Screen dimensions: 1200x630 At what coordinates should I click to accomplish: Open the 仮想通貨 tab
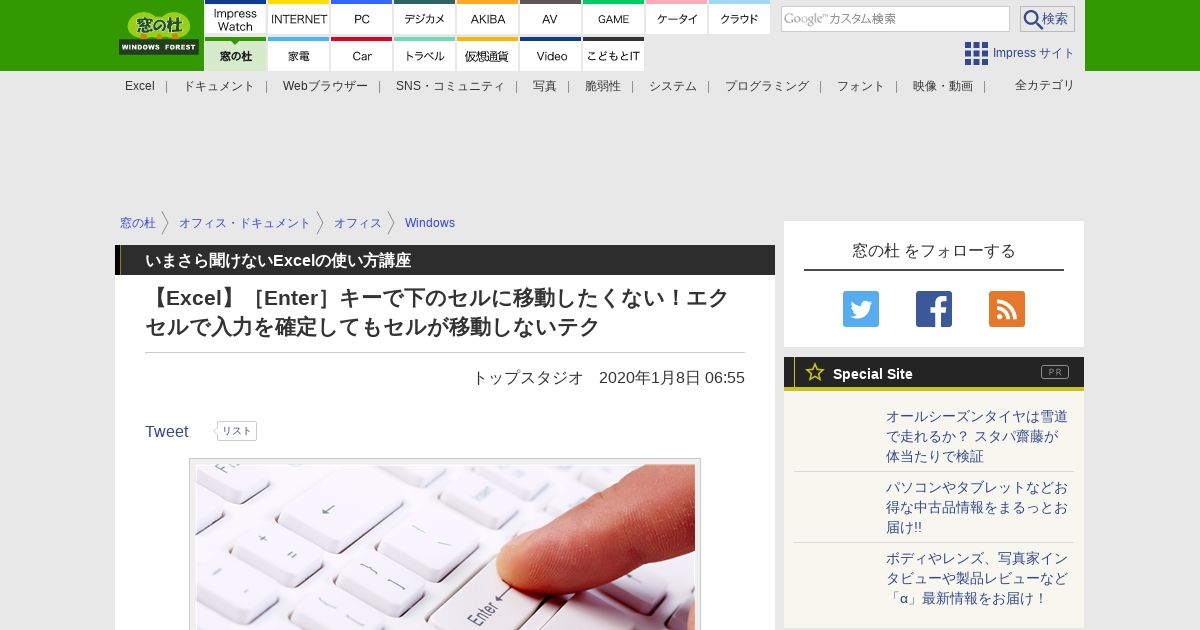coord(488,55)
